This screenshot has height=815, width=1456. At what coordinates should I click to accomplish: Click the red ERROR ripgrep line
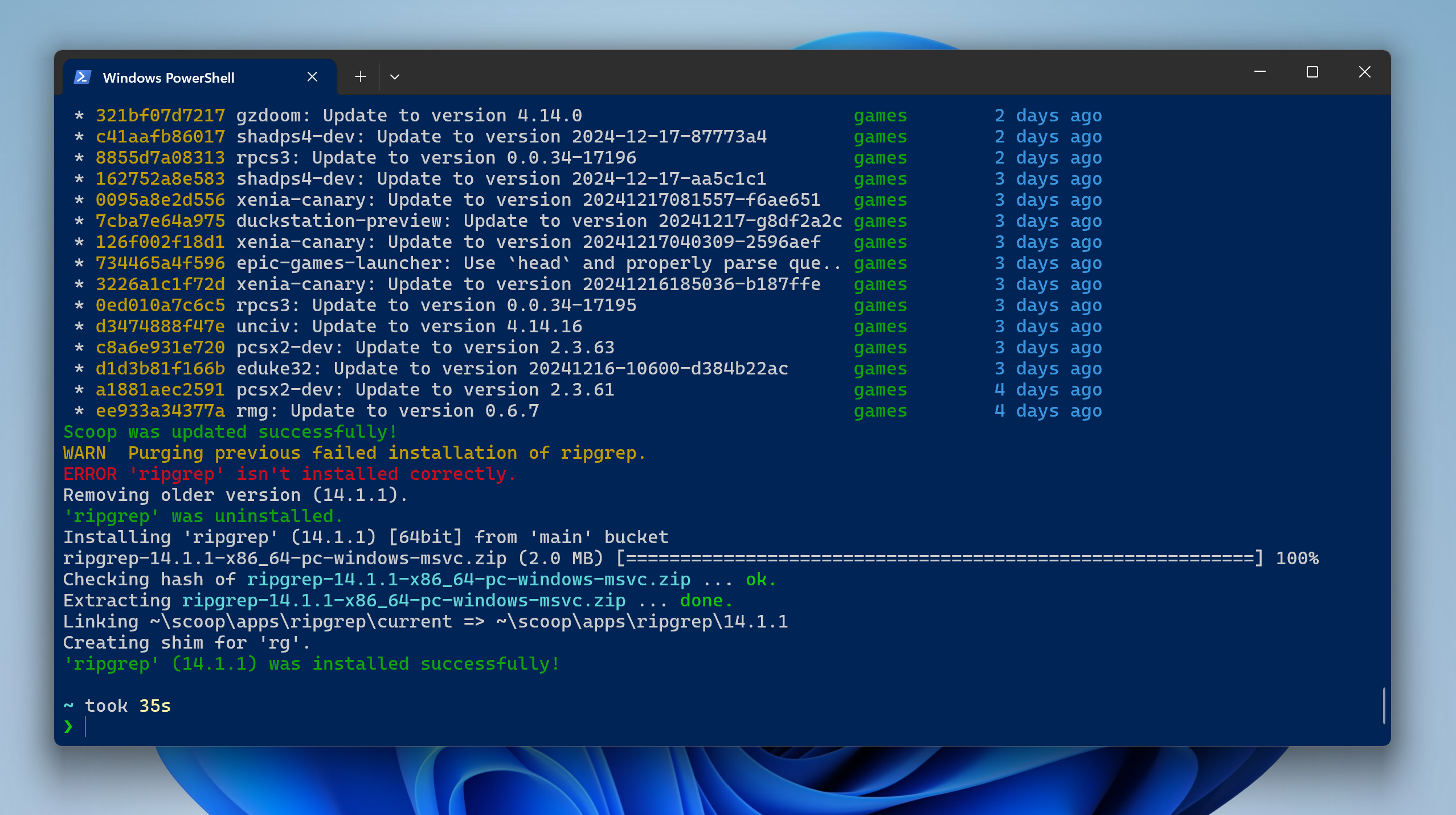[289, 474]
